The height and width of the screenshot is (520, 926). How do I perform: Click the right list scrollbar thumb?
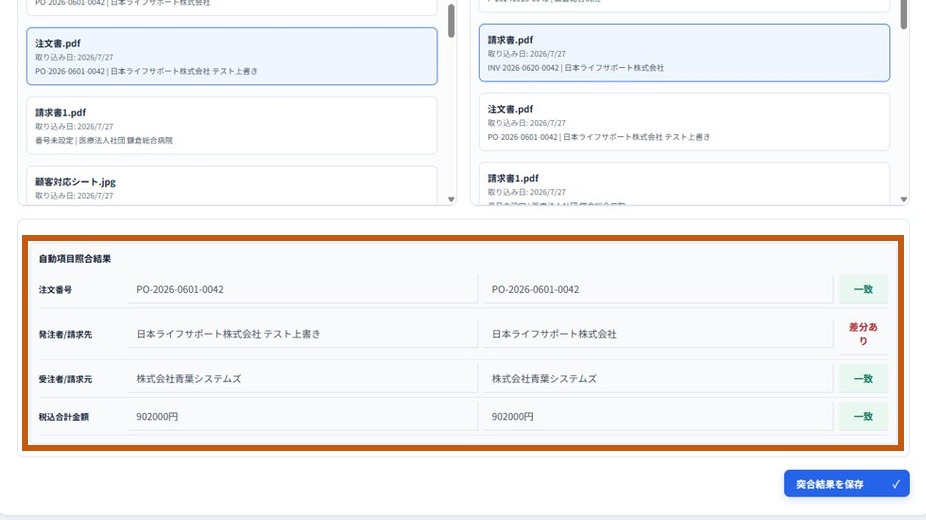pos(904,14)
